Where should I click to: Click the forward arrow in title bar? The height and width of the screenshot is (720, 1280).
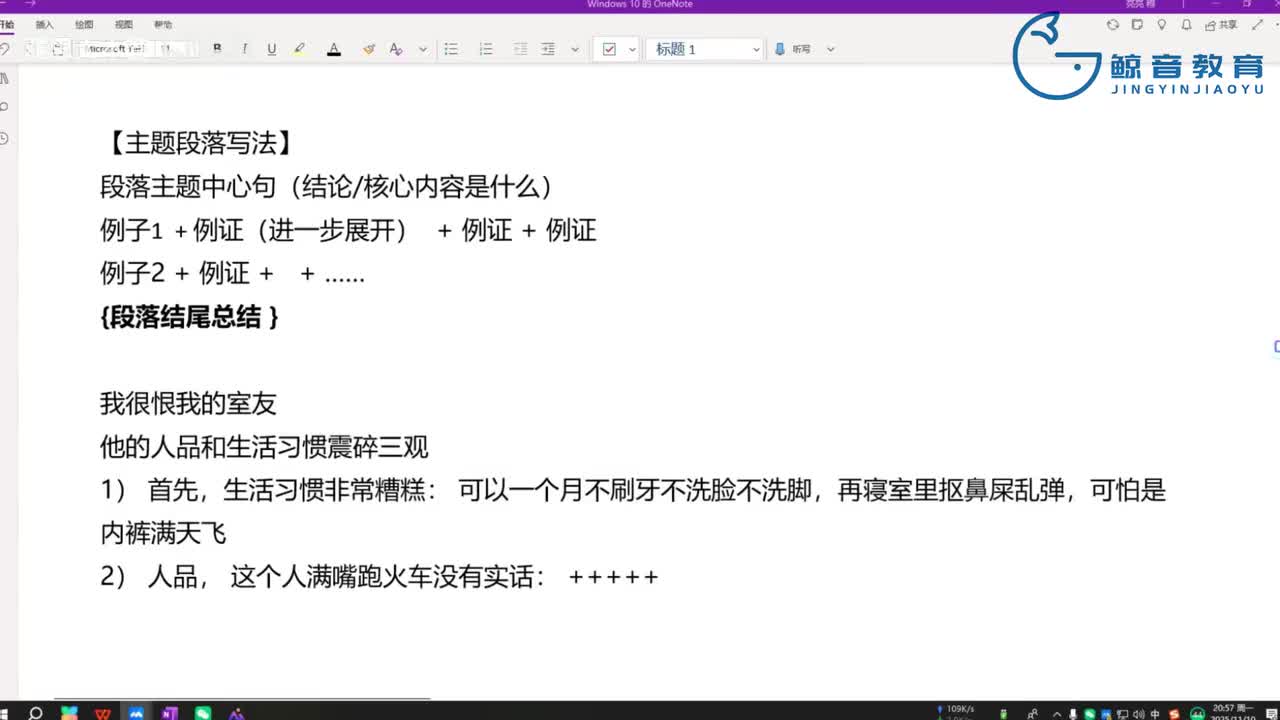pyautogui.click(x=29, y=4)
